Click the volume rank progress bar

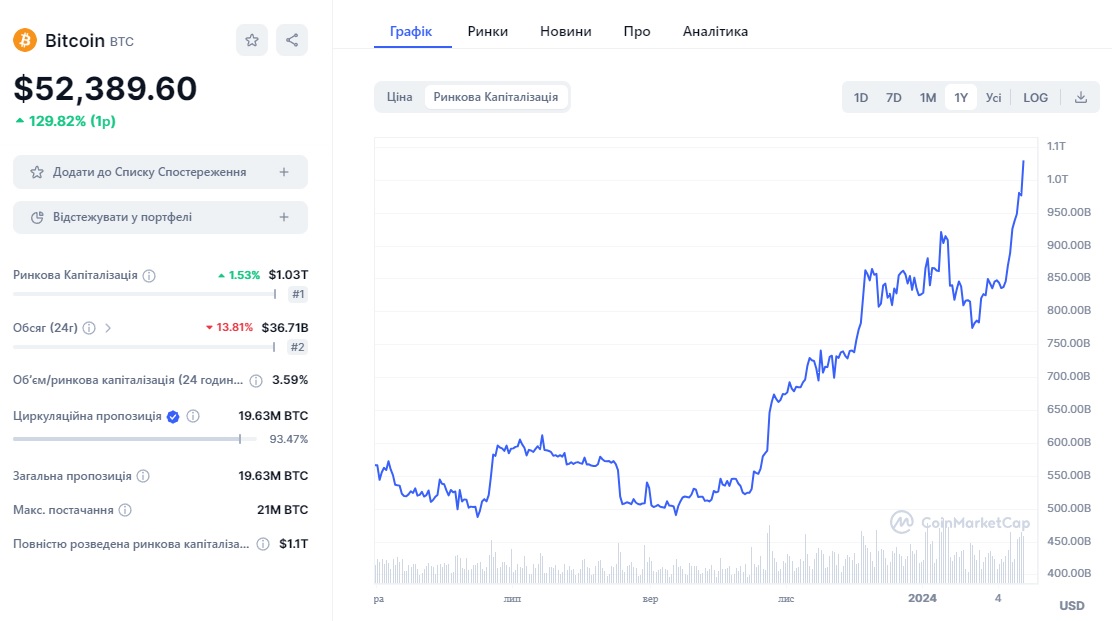[x=144, y=347]
